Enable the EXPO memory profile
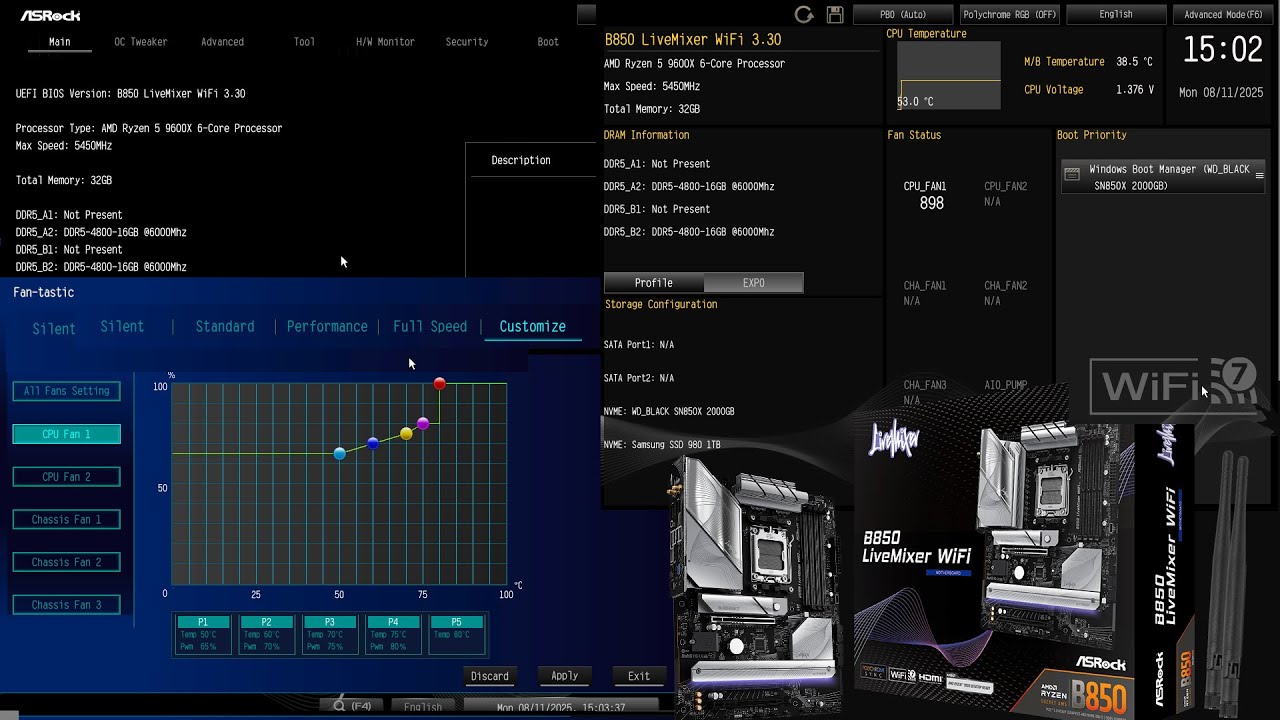 [753, 283]
